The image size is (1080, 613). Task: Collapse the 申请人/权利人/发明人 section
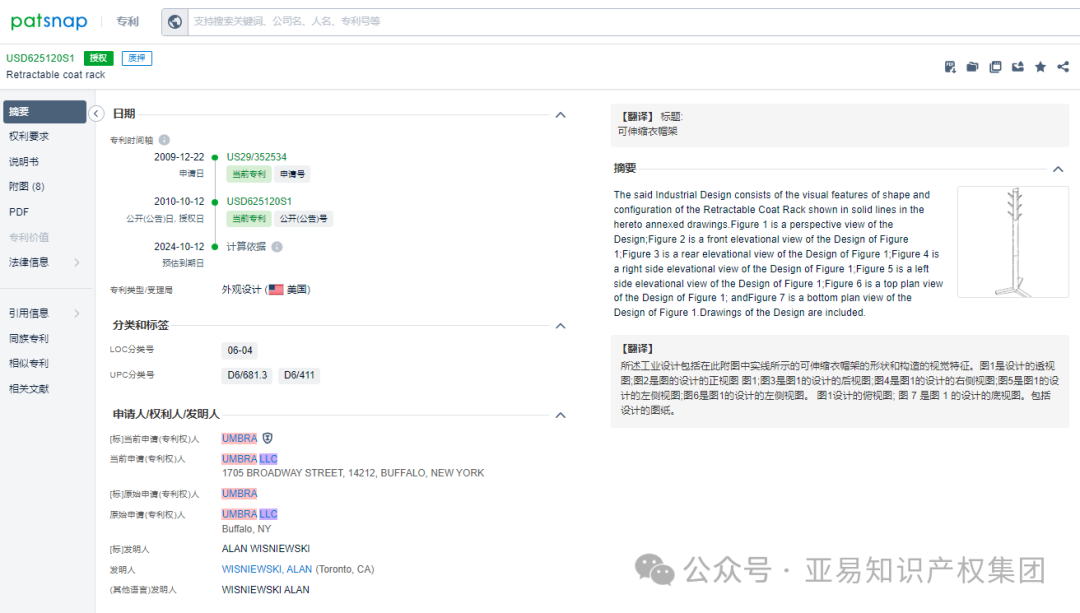coord(561,415)
